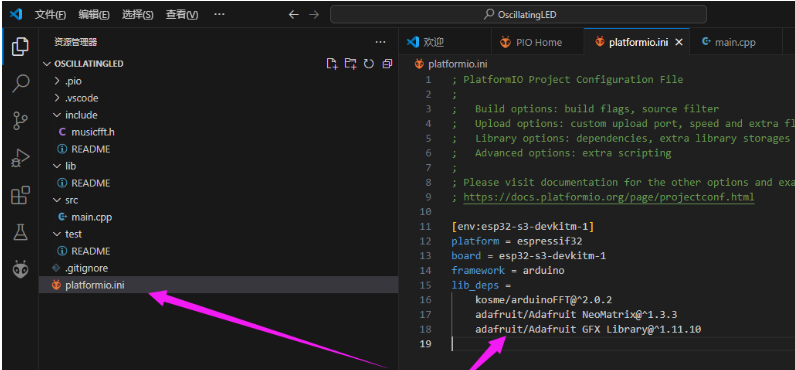
Task: Click the board = esp32-s3-devkitm-1 line
Action: pyautogui.click(x=528, y=255)
